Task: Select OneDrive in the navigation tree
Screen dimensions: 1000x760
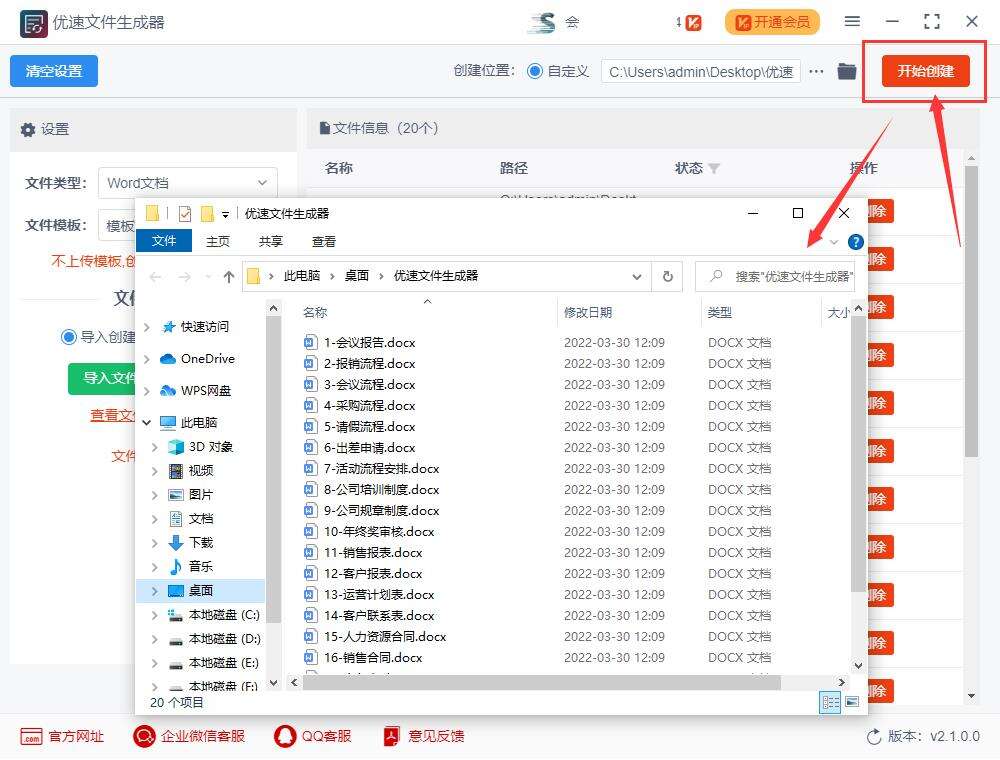Action: [207, 358]
